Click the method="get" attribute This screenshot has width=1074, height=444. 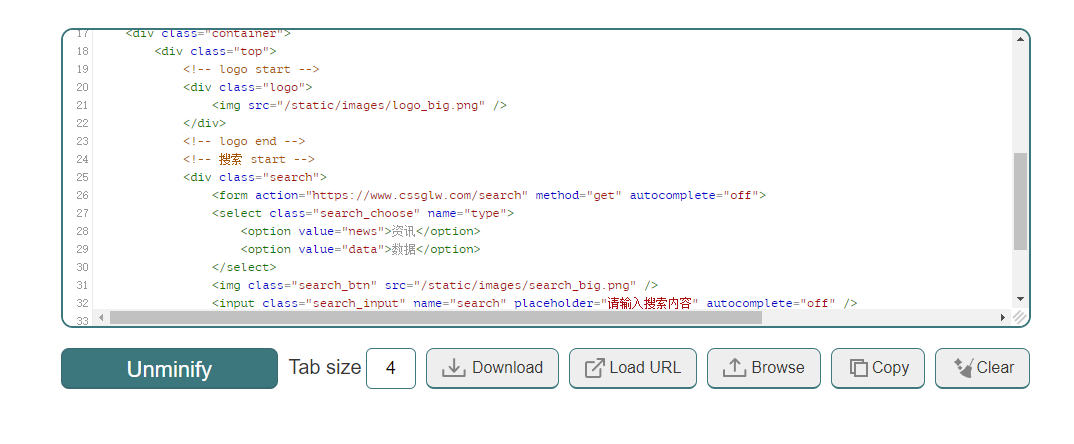[579, 195]
